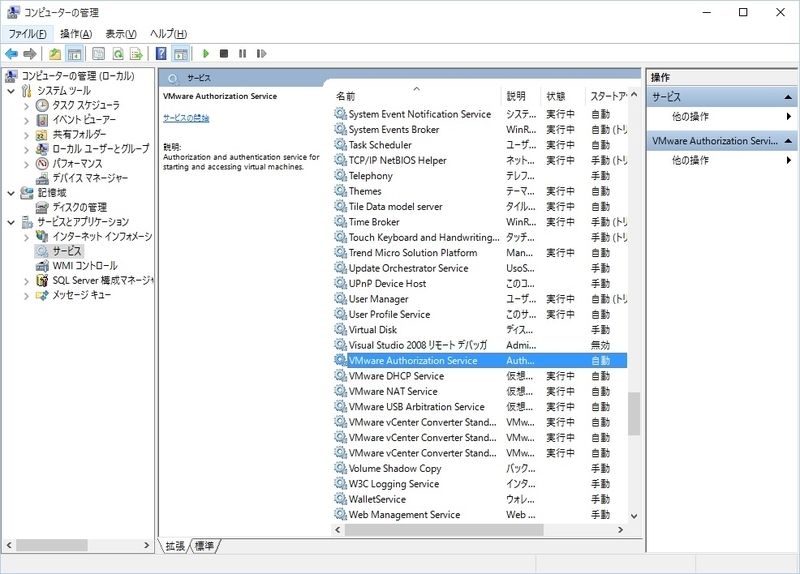This screenshot has height=574, width=800.
Task: Select the VMware DHCP Service row
Action: 480,376
